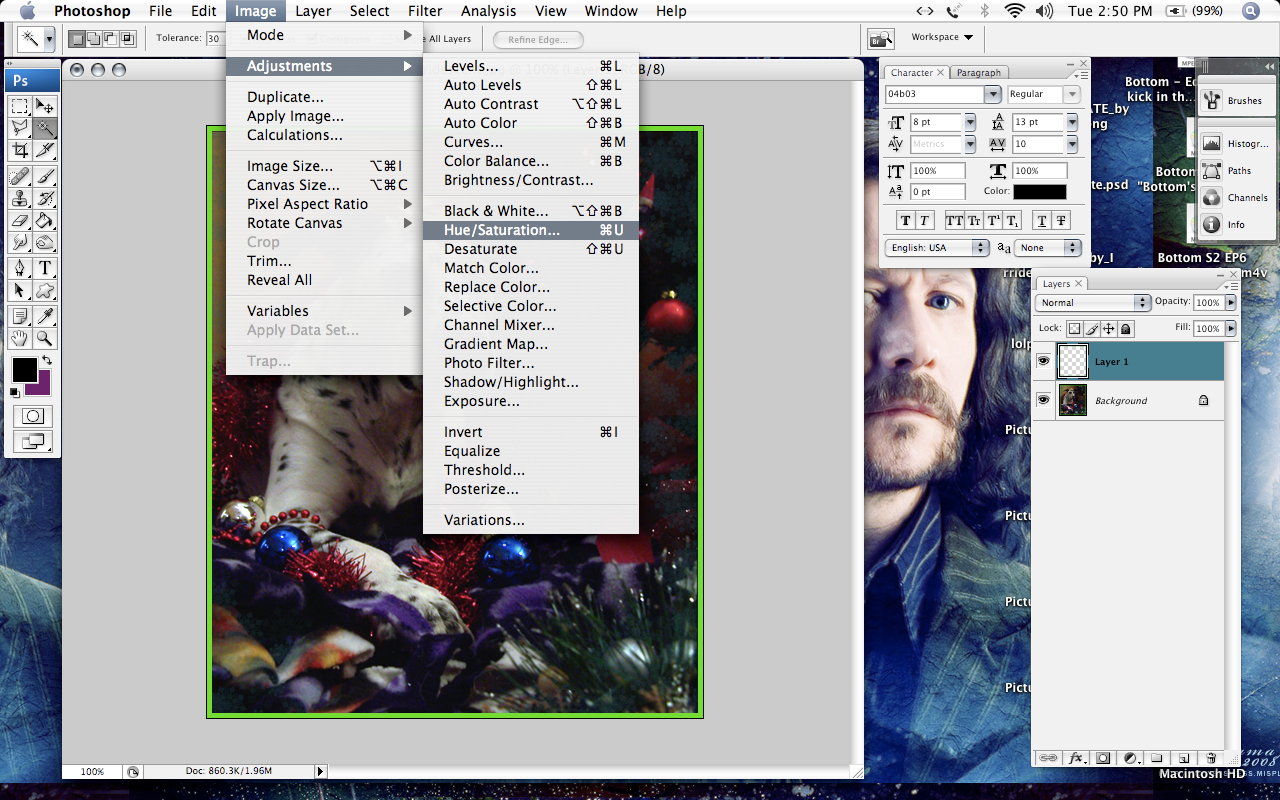
Task: Choose Levels from the Adjustments submenu
Action: (x=530, y=66)
